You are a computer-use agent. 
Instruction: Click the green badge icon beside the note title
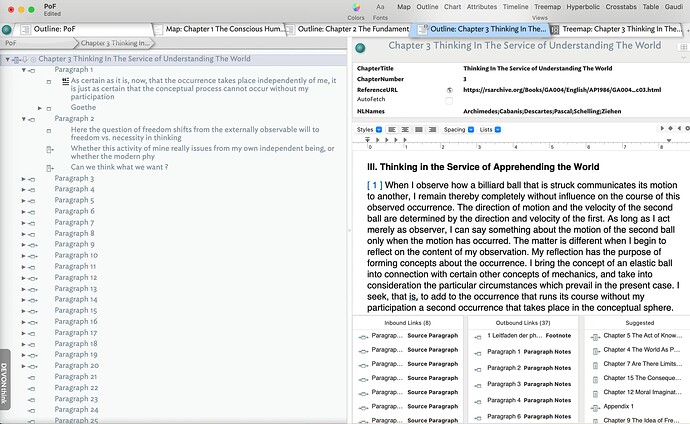pyautogui.click(x=360, y=48)
